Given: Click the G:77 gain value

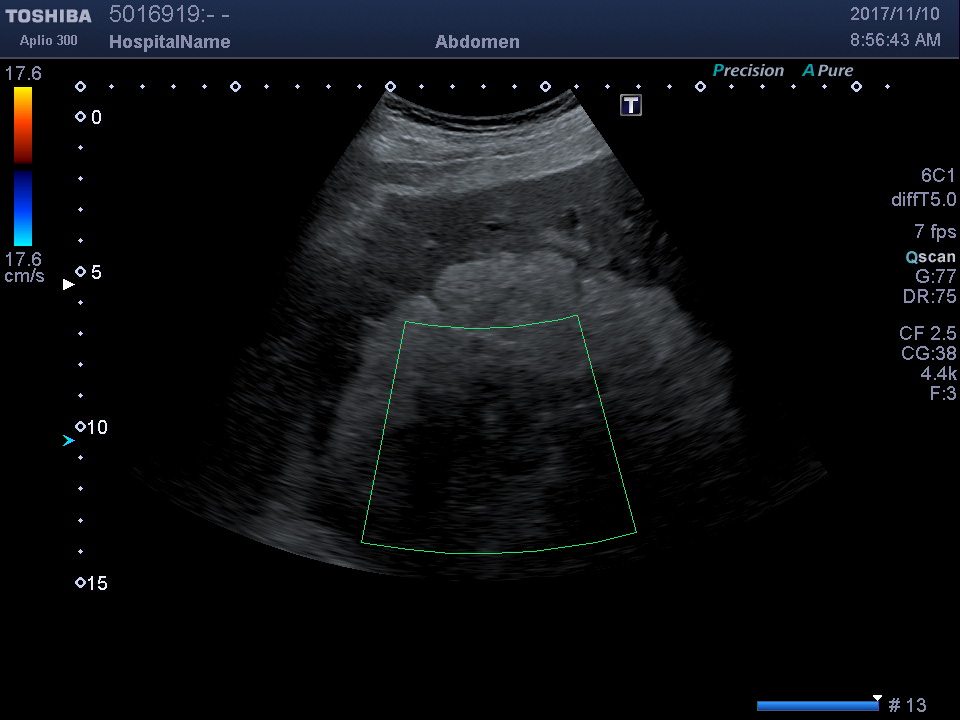Looking at the screenshot, I should [935, 277].
